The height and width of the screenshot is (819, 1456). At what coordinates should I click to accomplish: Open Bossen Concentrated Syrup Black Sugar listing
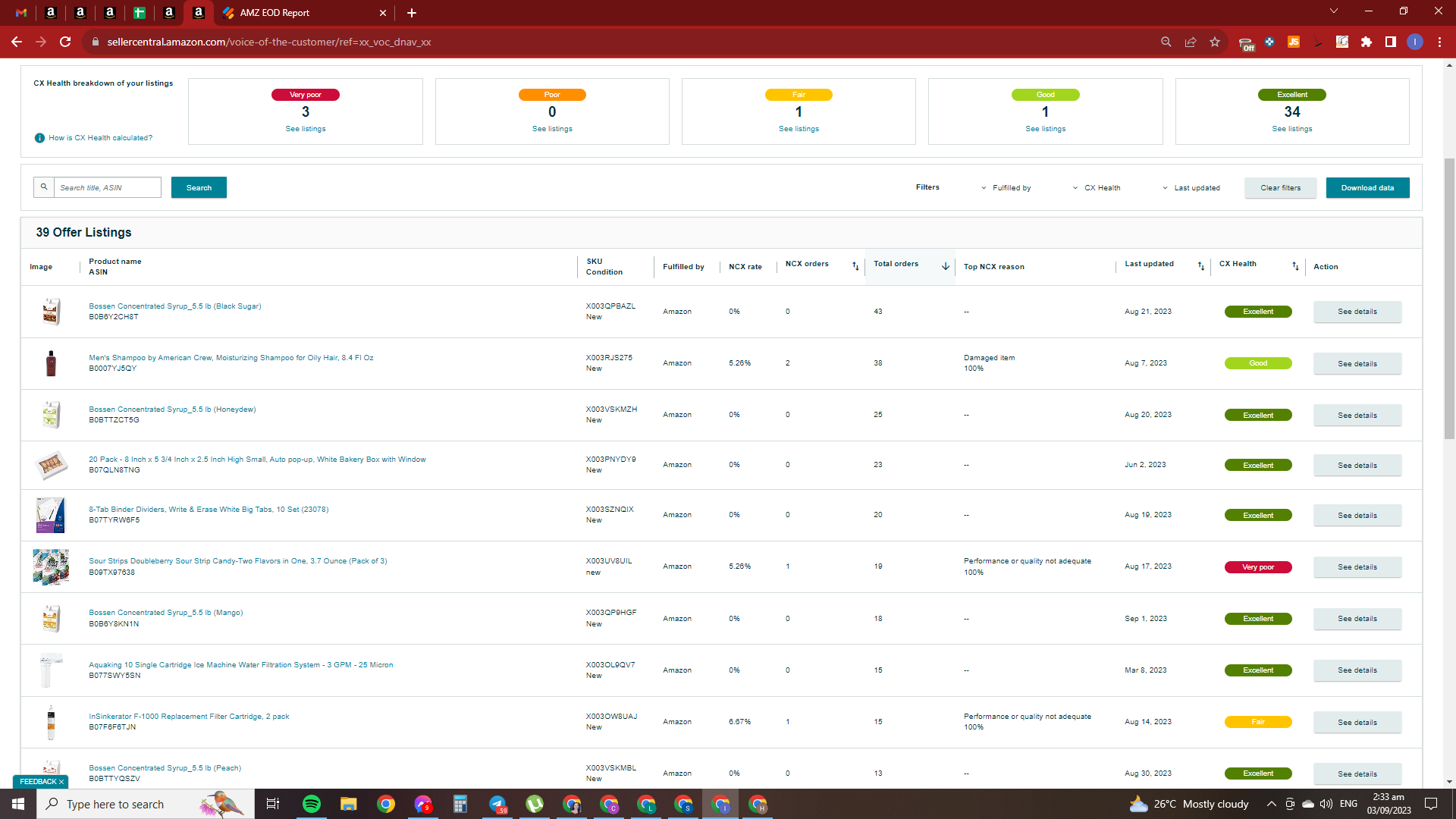175,306
